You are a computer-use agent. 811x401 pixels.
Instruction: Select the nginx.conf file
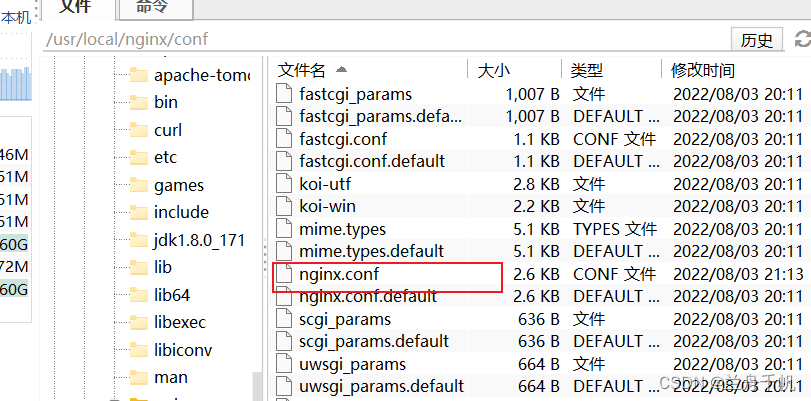339,274
